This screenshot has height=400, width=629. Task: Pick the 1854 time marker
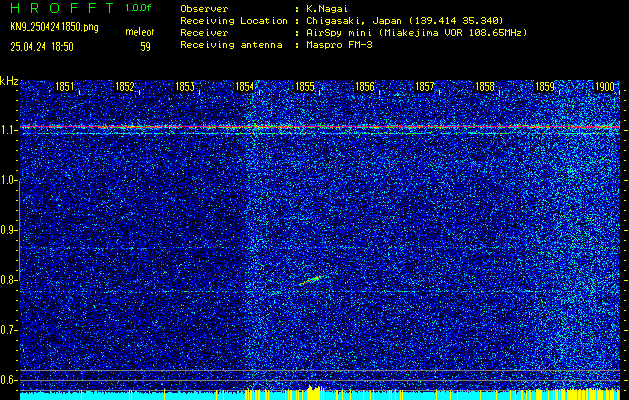coord(245,87)
